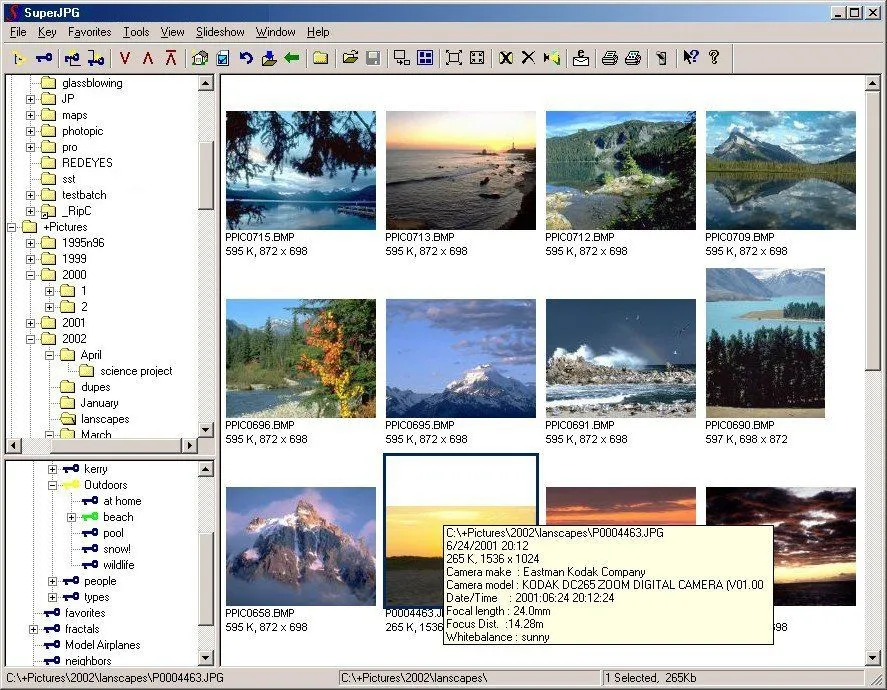This screenshot has height=690, width=887.
Task: Select the snow! key in the key panel
Action: (x=116, y=548)
